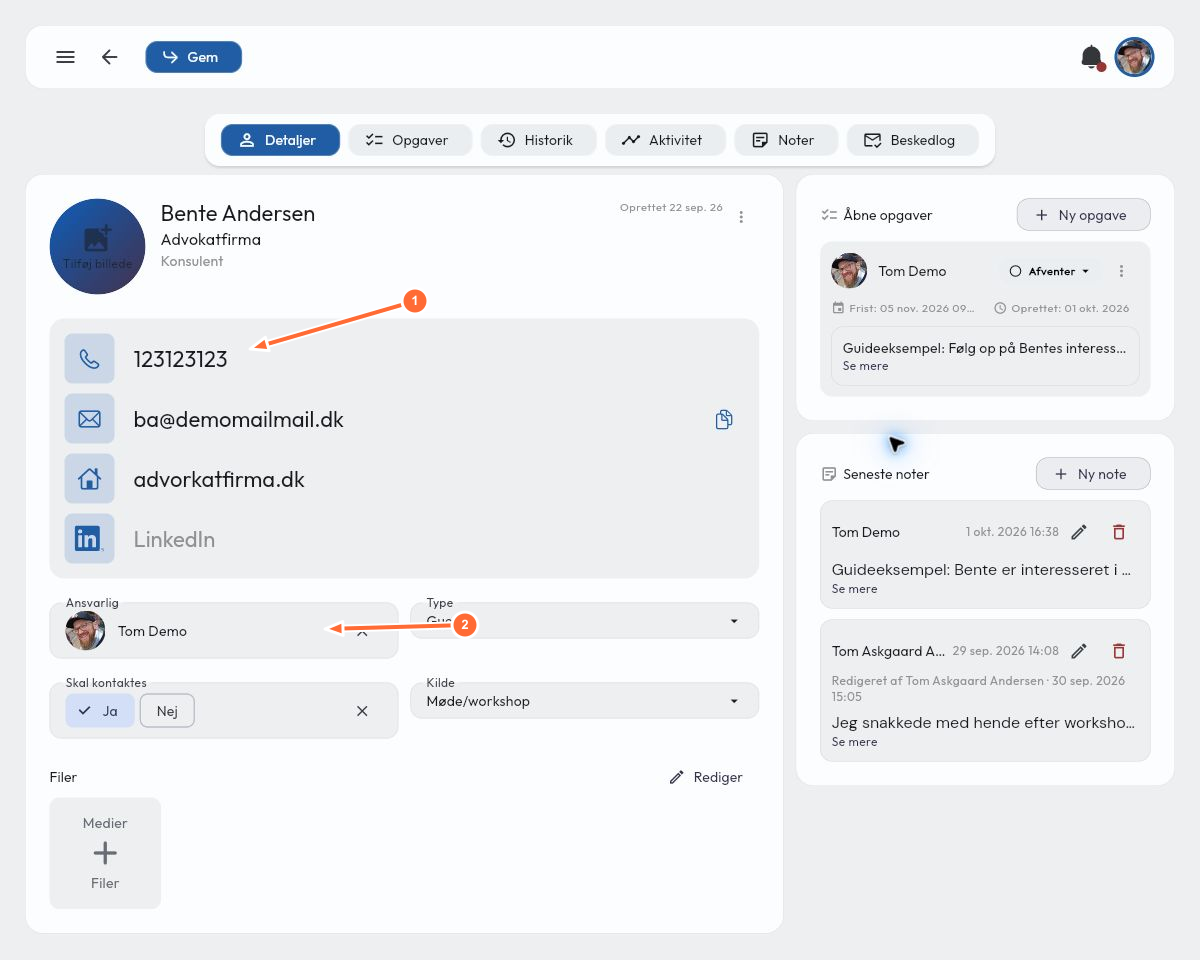1200x960 pixels.
Task: Click the phone icon next to 123123123
Action: coord(89,359)
